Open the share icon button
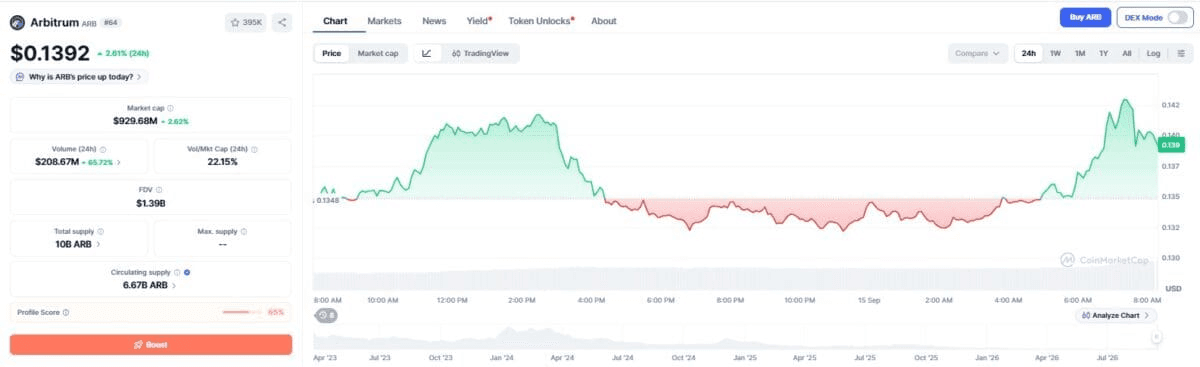The image size is (1200, 367). point(282,21)
